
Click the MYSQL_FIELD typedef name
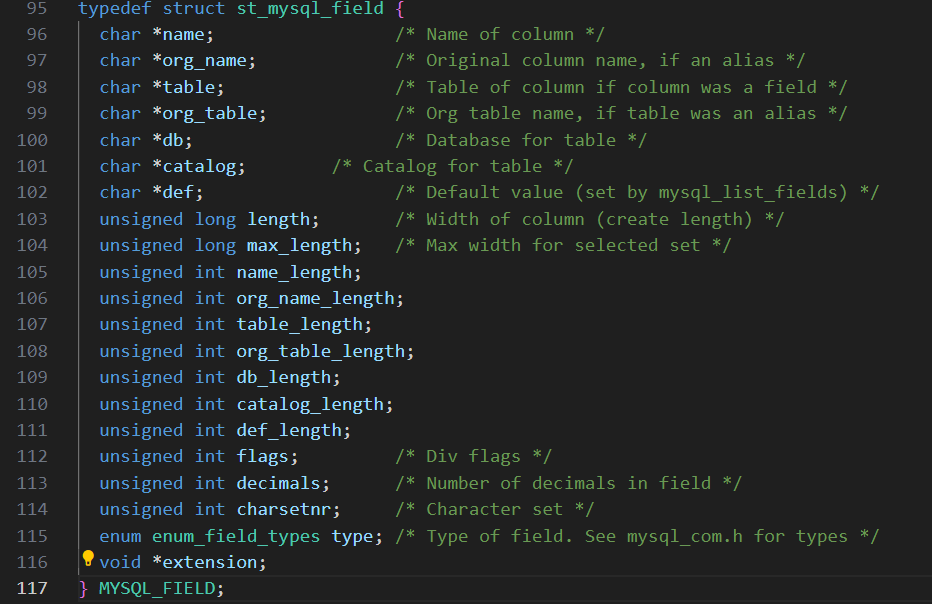157,589
